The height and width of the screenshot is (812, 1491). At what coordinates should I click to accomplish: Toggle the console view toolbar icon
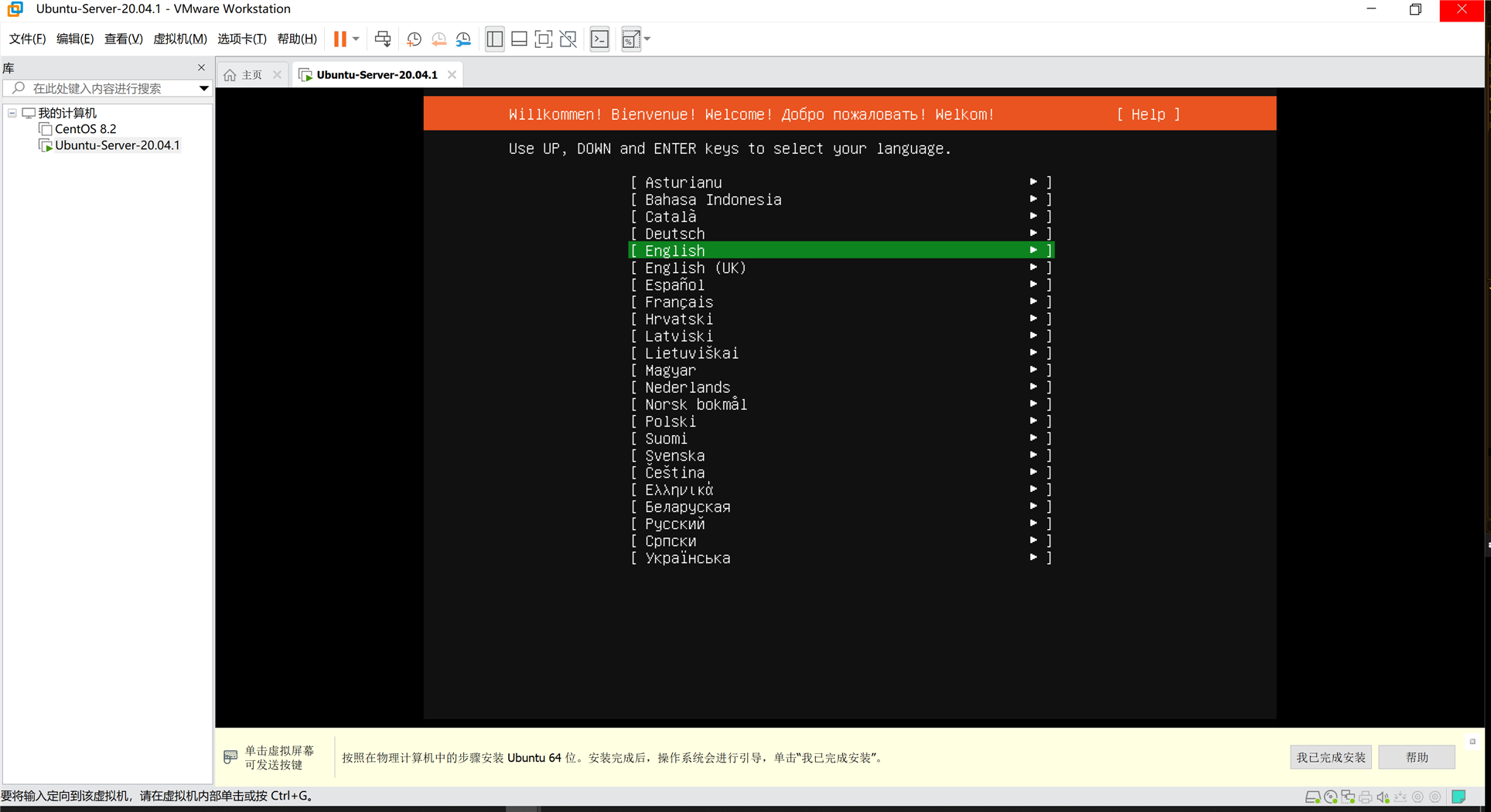coord(600,39)
